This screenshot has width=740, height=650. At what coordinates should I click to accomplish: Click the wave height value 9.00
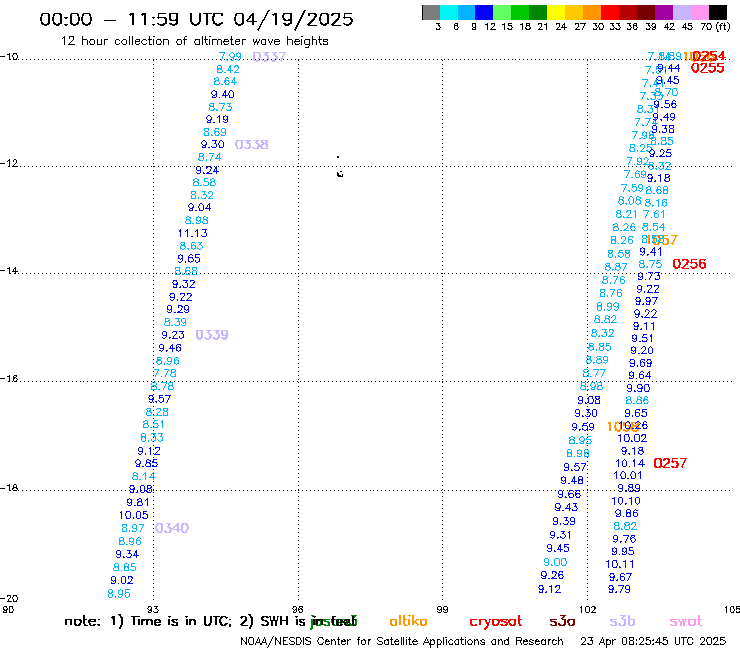(x=555, y=562)
